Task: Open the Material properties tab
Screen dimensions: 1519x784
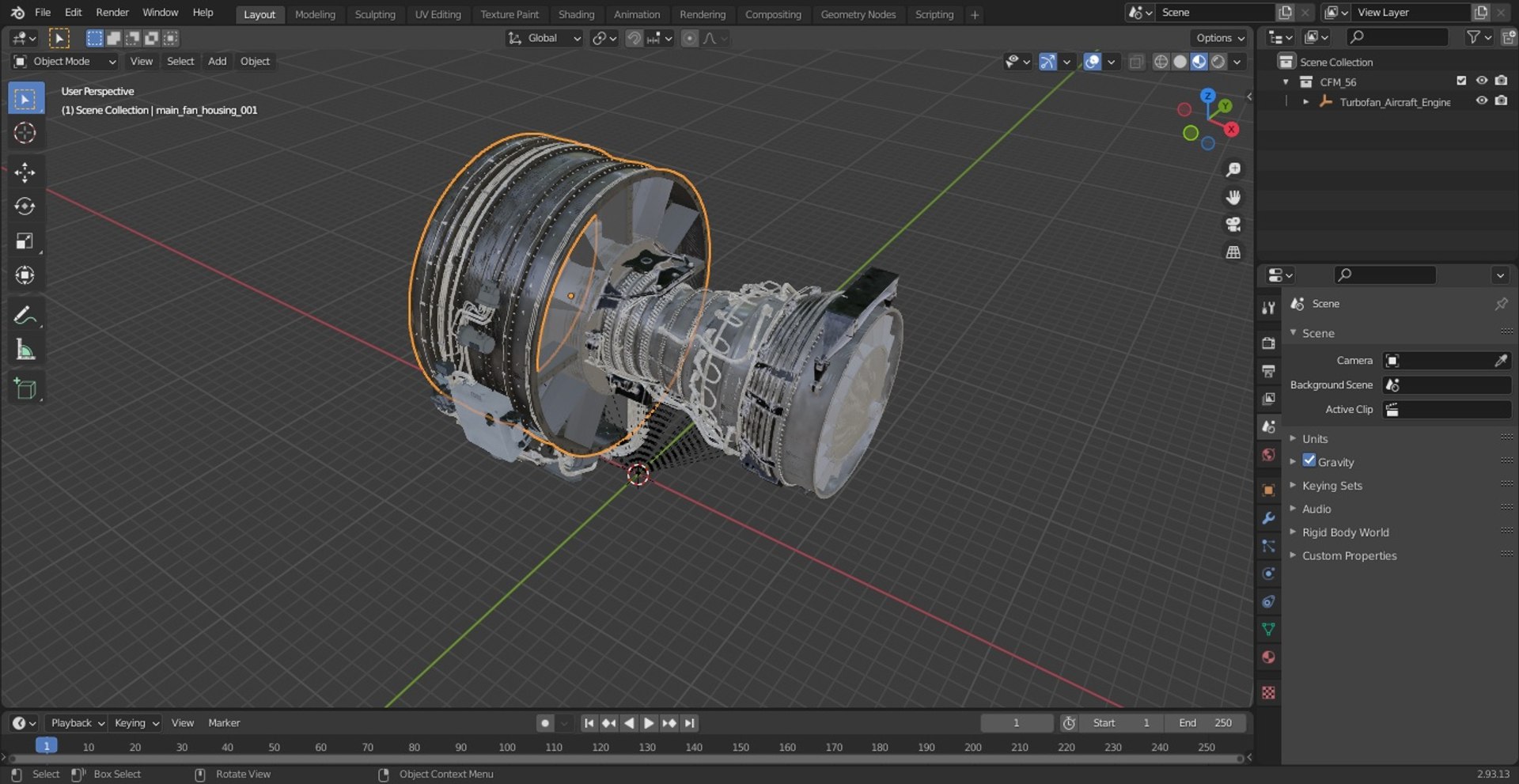Action: tap(1268, 657)
